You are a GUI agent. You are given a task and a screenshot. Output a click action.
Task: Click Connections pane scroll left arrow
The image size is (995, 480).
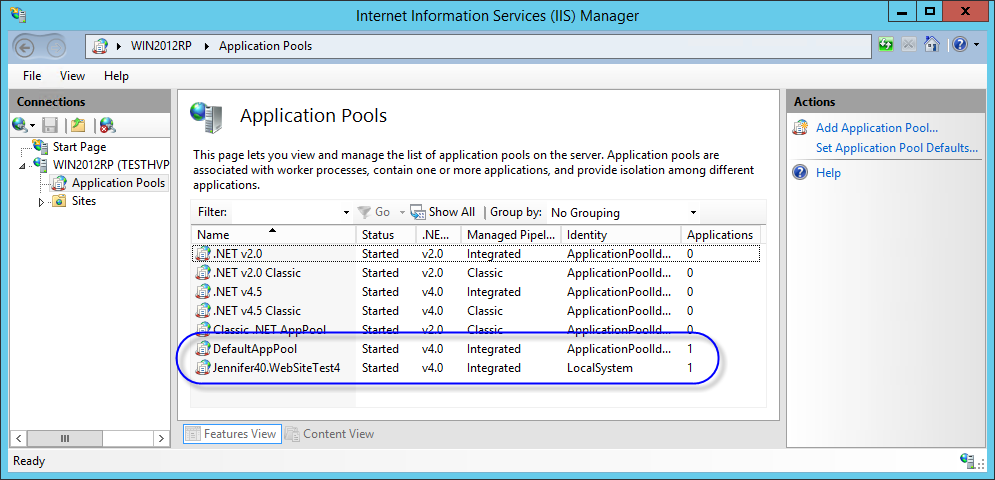(x=19, y=438)
